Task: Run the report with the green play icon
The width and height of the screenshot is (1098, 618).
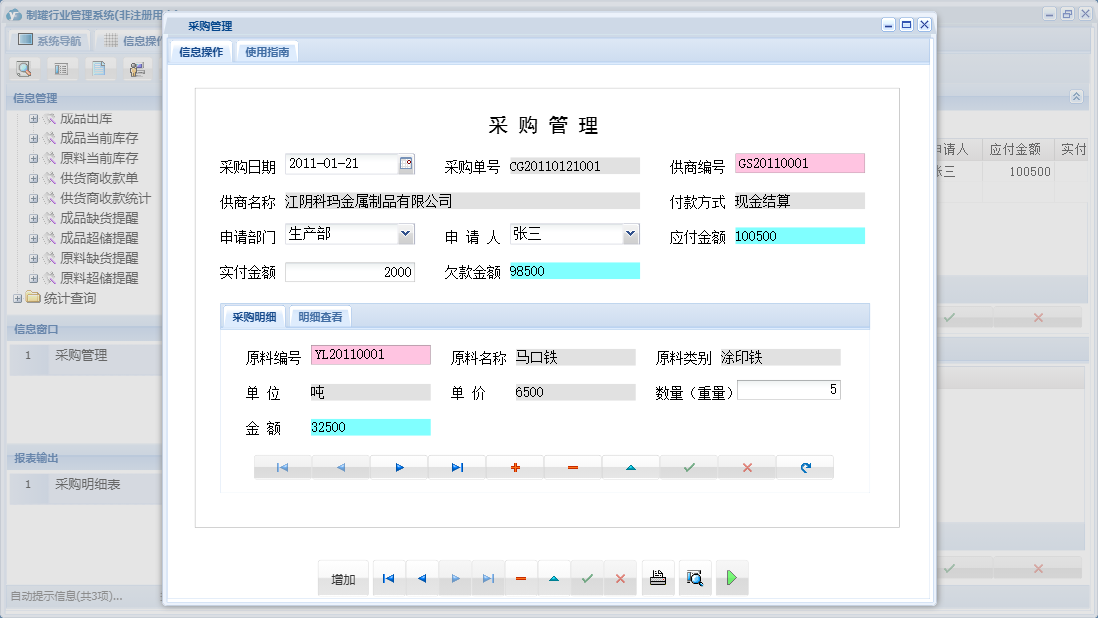Action: [731, 577]
